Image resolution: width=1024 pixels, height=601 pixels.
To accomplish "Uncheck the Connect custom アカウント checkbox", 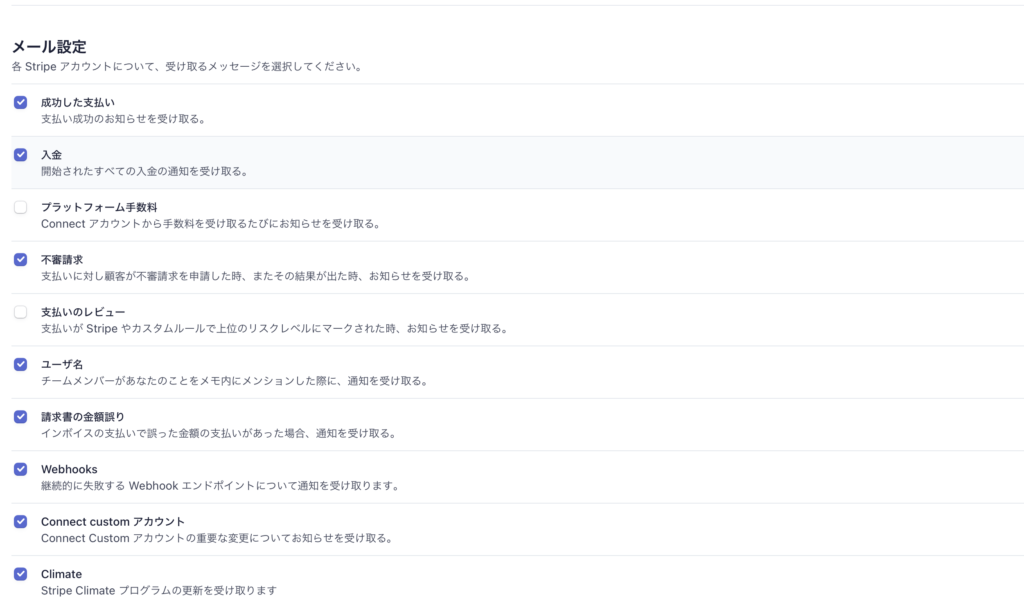I will (20, 521).
